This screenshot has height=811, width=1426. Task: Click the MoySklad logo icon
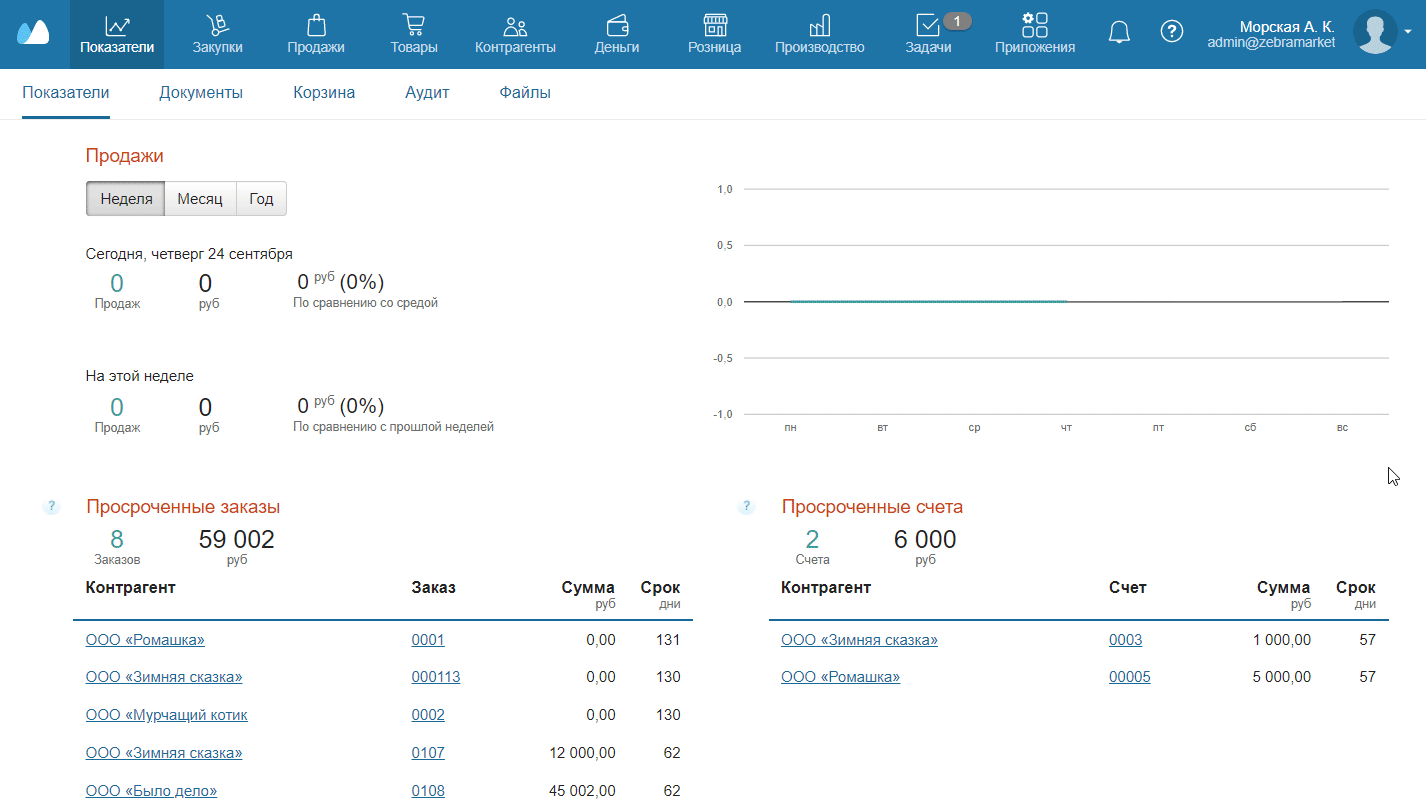(32, 32)
